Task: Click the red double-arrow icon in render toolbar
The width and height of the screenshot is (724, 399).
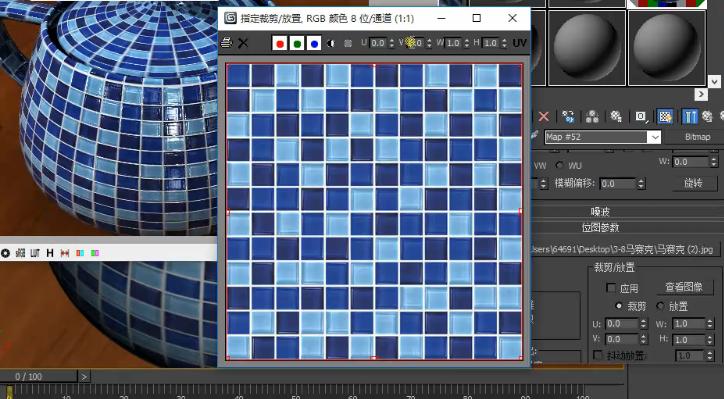Action: (x=65, y=253)
